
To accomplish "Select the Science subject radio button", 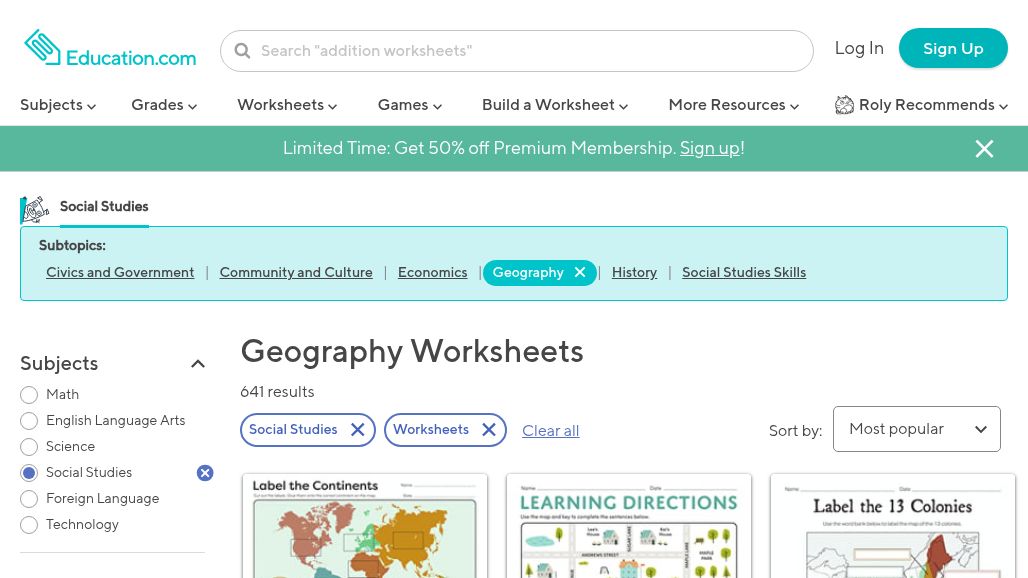I will 29,446.
